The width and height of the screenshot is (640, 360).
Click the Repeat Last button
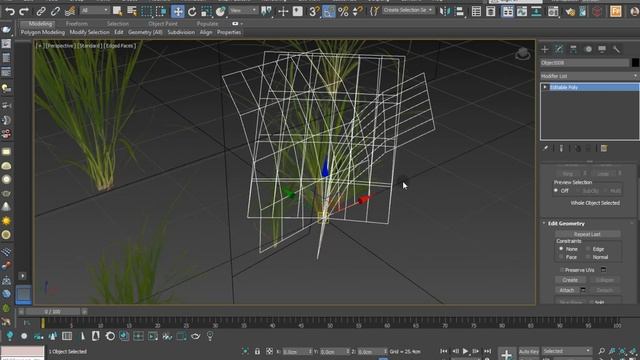click(x=587, y=234)
